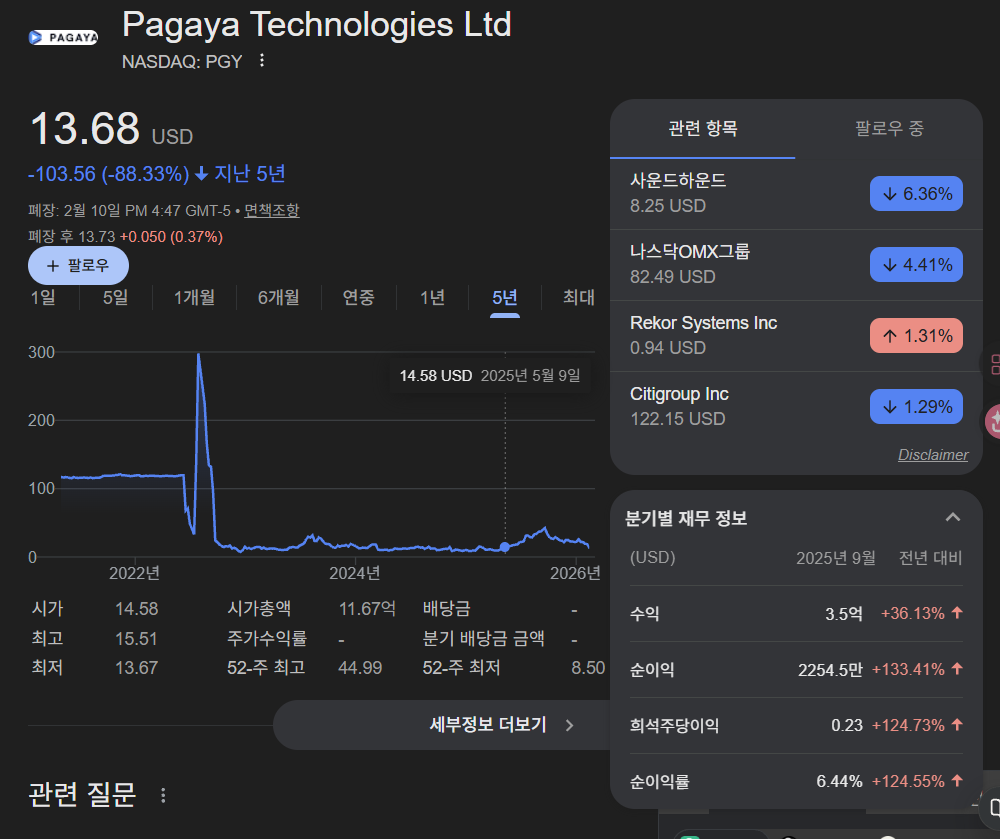The image size is (1000, 839).
Task: Click the 4.41% down badge for 나스닥OMX그룹
Action: click(915, 265)
